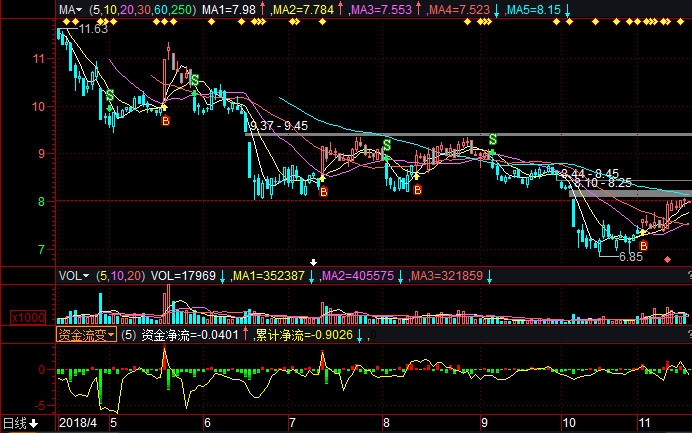Click the MA parameters (5,10,20,30,60,250)
The height and width of the screenshot is (433, 692).
pyautogui.click(x=141, y=10)
